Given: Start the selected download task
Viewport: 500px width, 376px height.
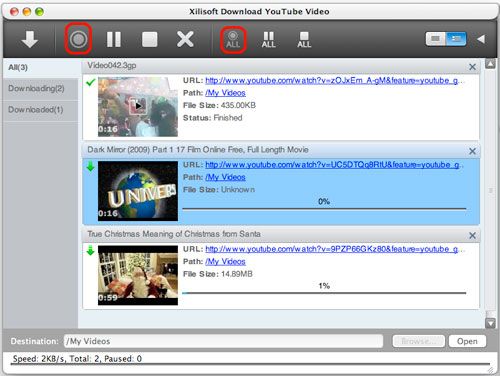Looking at the screenshot, I should coord(79,39).
